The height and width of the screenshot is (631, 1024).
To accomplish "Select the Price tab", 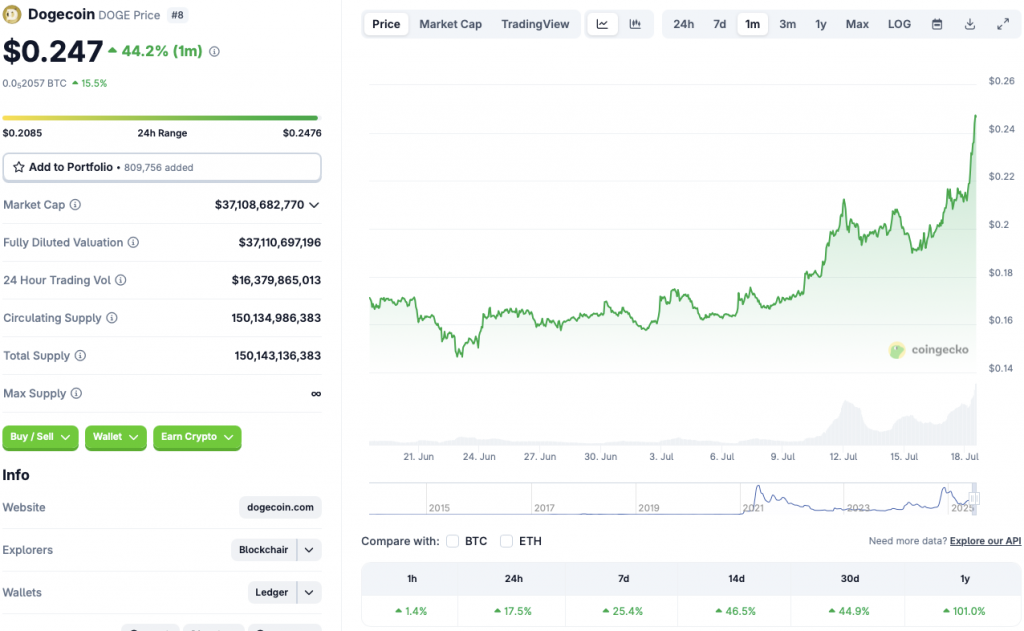I will pos(386,24).
